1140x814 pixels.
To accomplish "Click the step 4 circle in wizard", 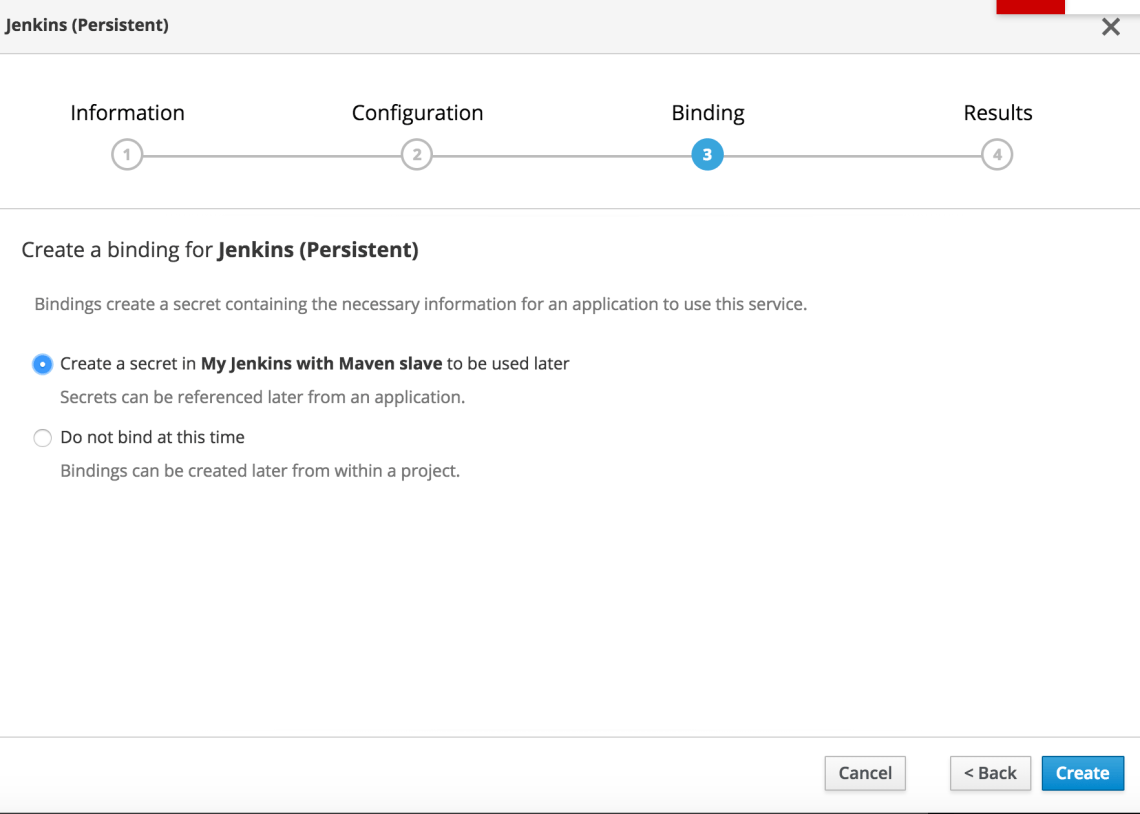I will click(x=997, y=155).
